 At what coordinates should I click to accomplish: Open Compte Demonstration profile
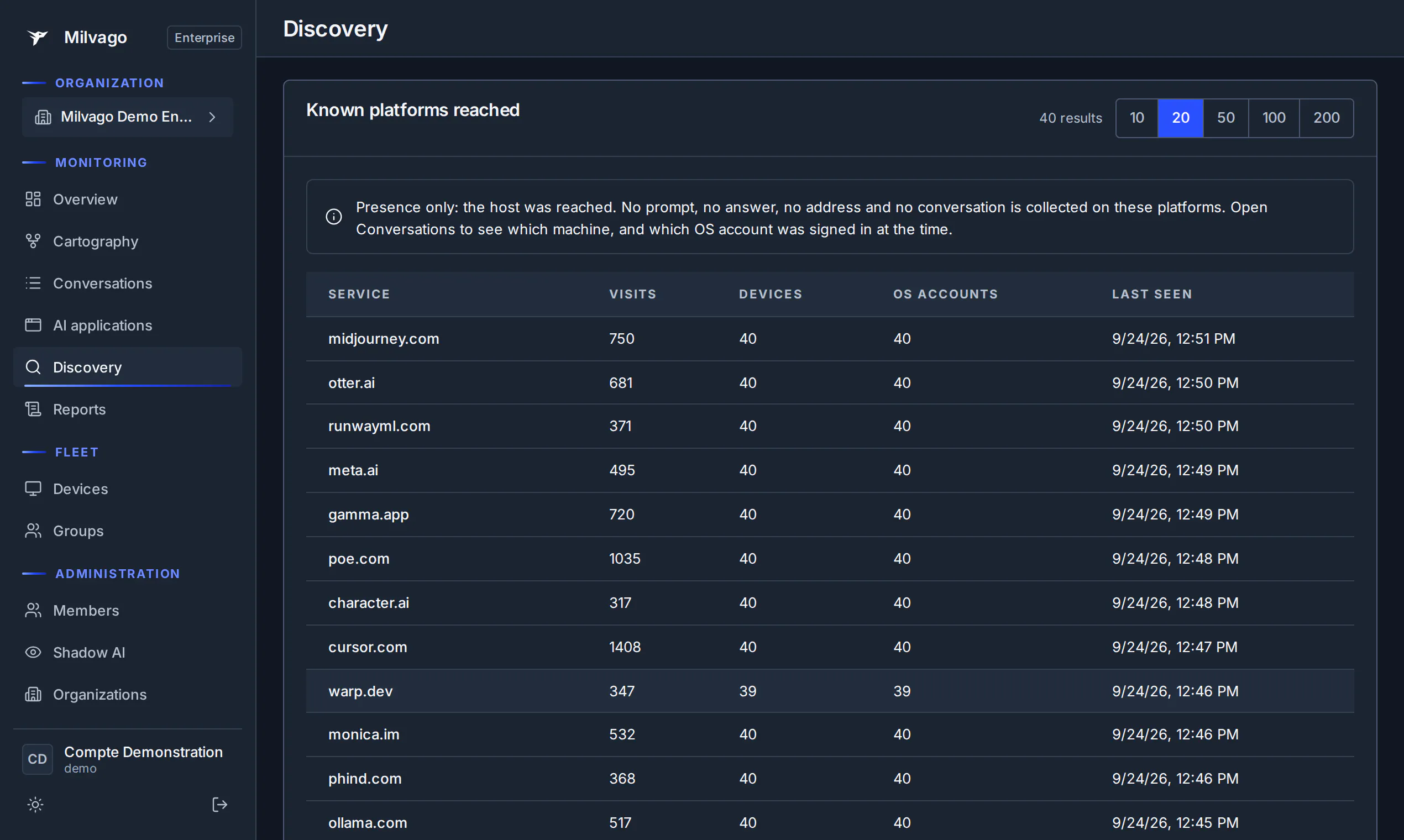[x=143, y=759]
